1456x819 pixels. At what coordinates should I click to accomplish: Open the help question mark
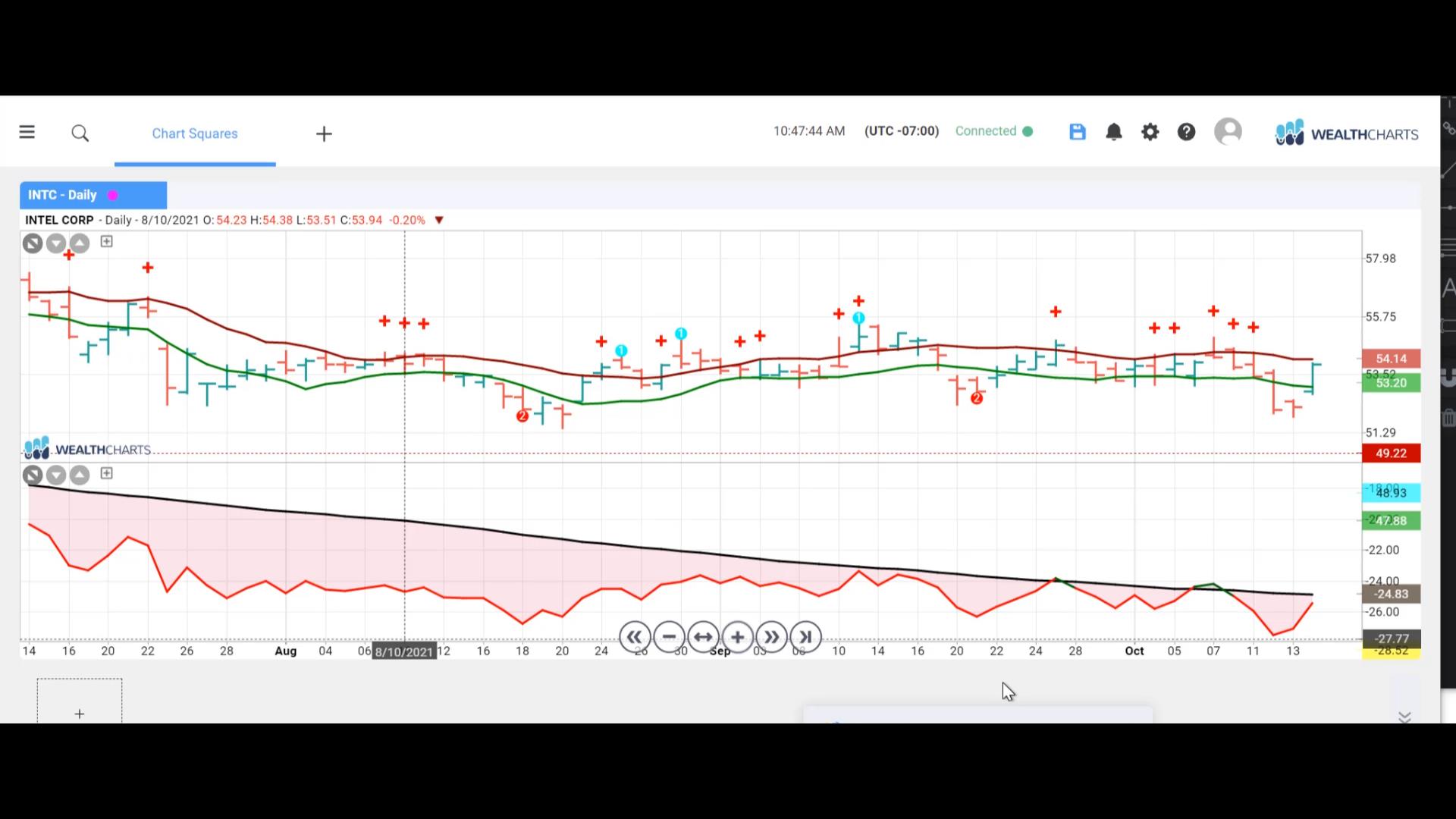pyautogui.click(x=1187, y=132)
